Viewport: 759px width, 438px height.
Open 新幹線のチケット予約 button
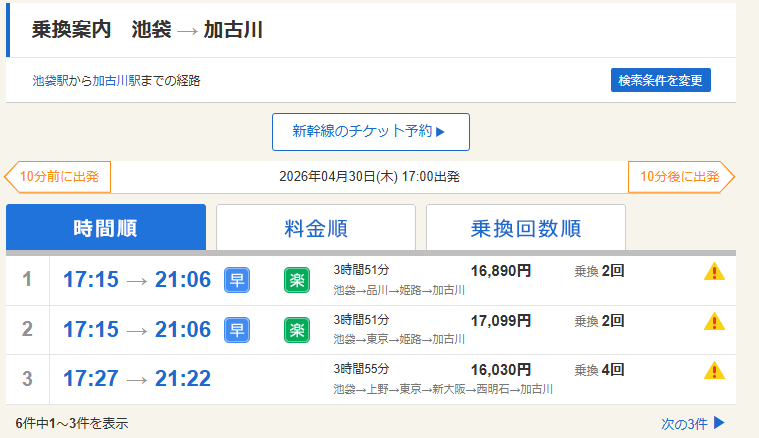370,131
